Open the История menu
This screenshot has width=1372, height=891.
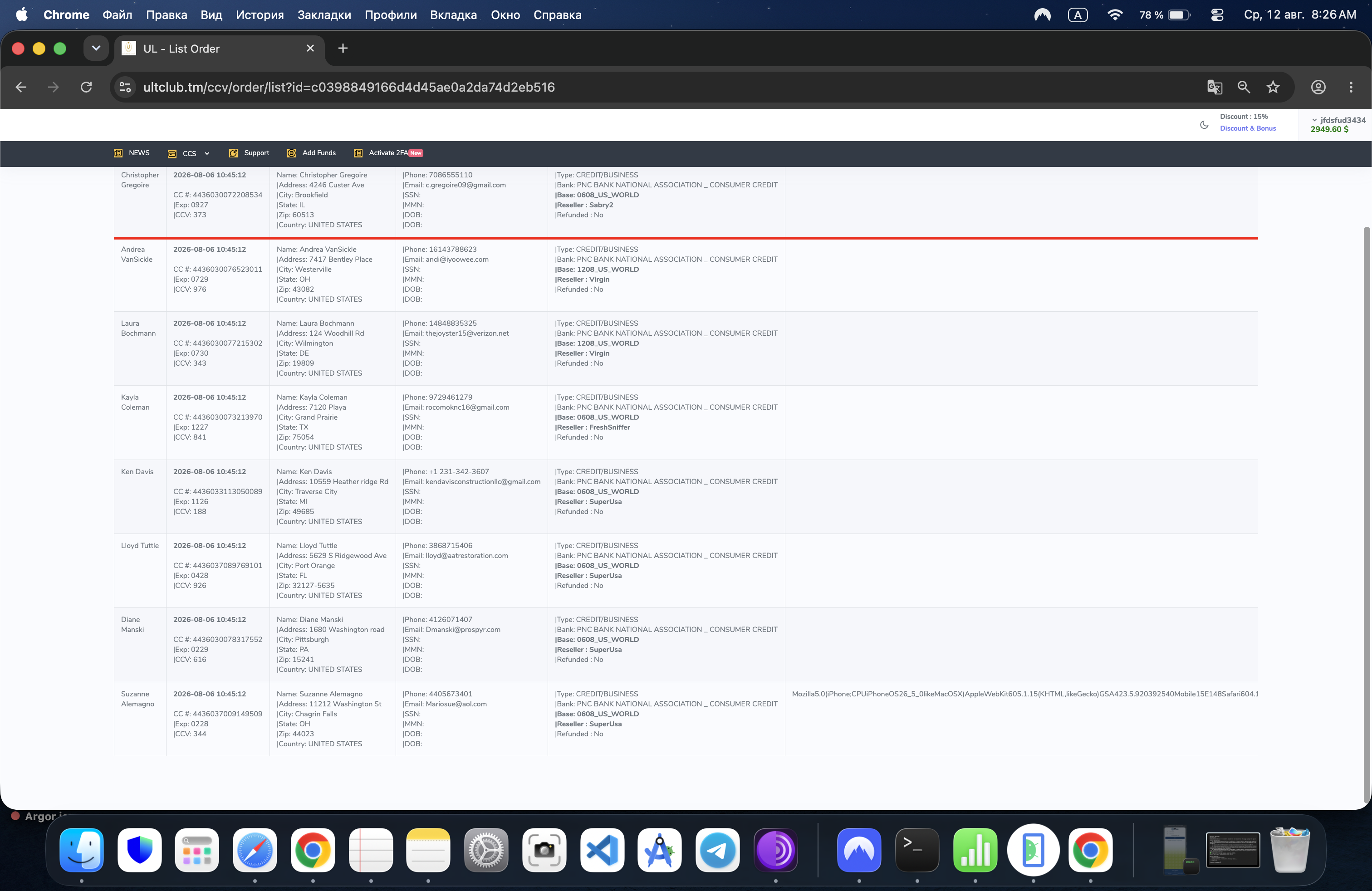(260, 15)
